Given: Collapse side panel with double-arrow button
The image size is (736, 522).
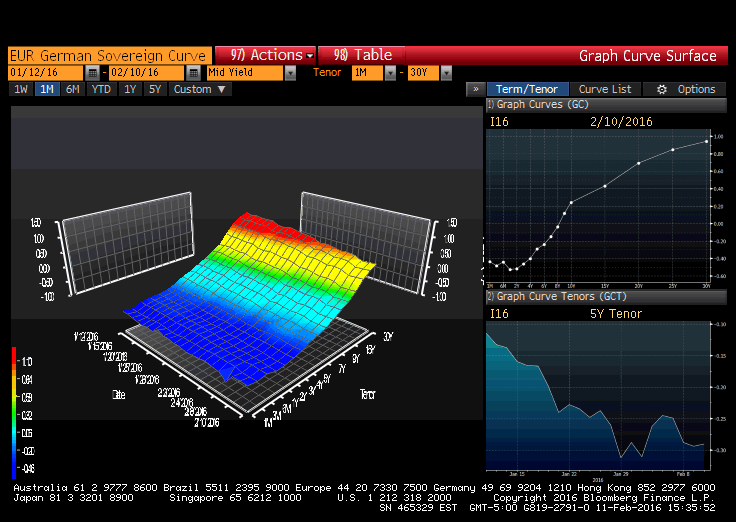Looking at the screenshot, I should [x=475, y=89].
